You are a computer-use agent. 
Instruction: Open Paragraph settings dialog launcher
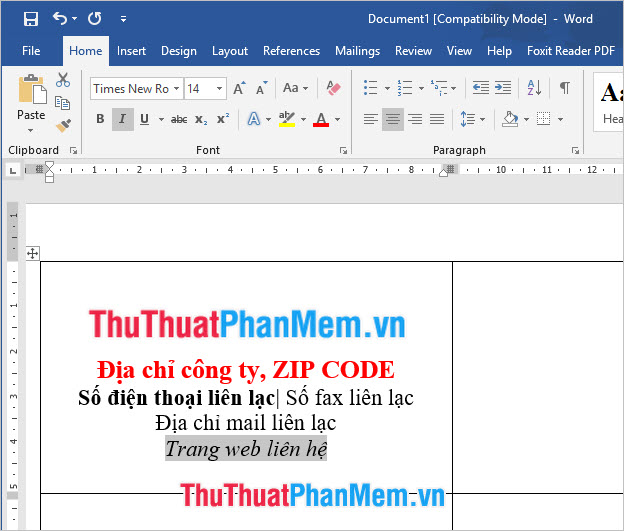[x=575, y=150]
